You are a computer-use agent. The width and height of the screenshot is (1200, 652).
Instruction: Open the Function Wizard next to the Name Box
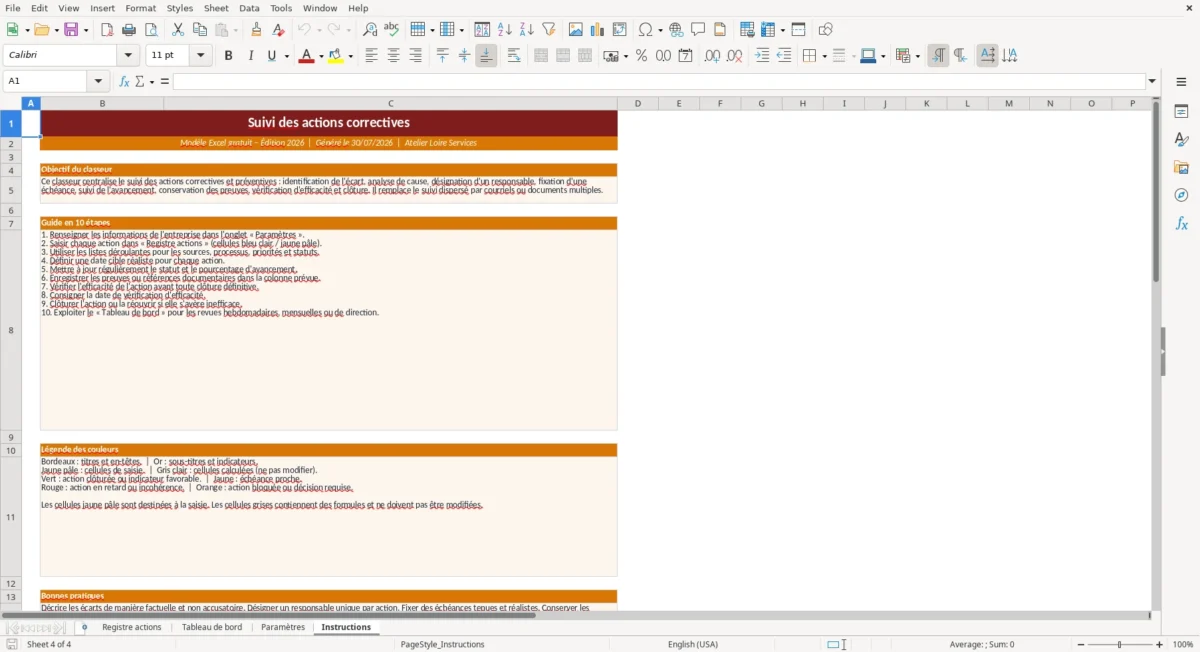[124, 81]
